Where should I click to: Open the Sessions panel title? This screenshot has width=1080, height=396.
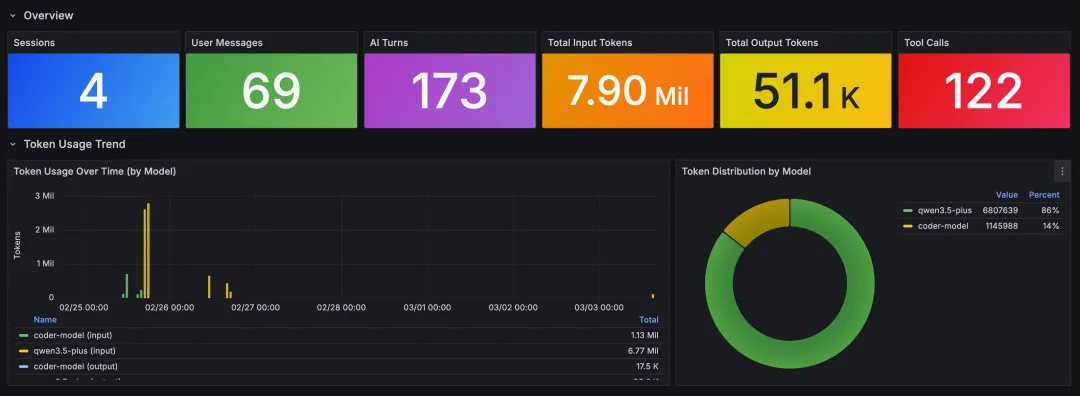pyautogui.click(x=34, y=43)
